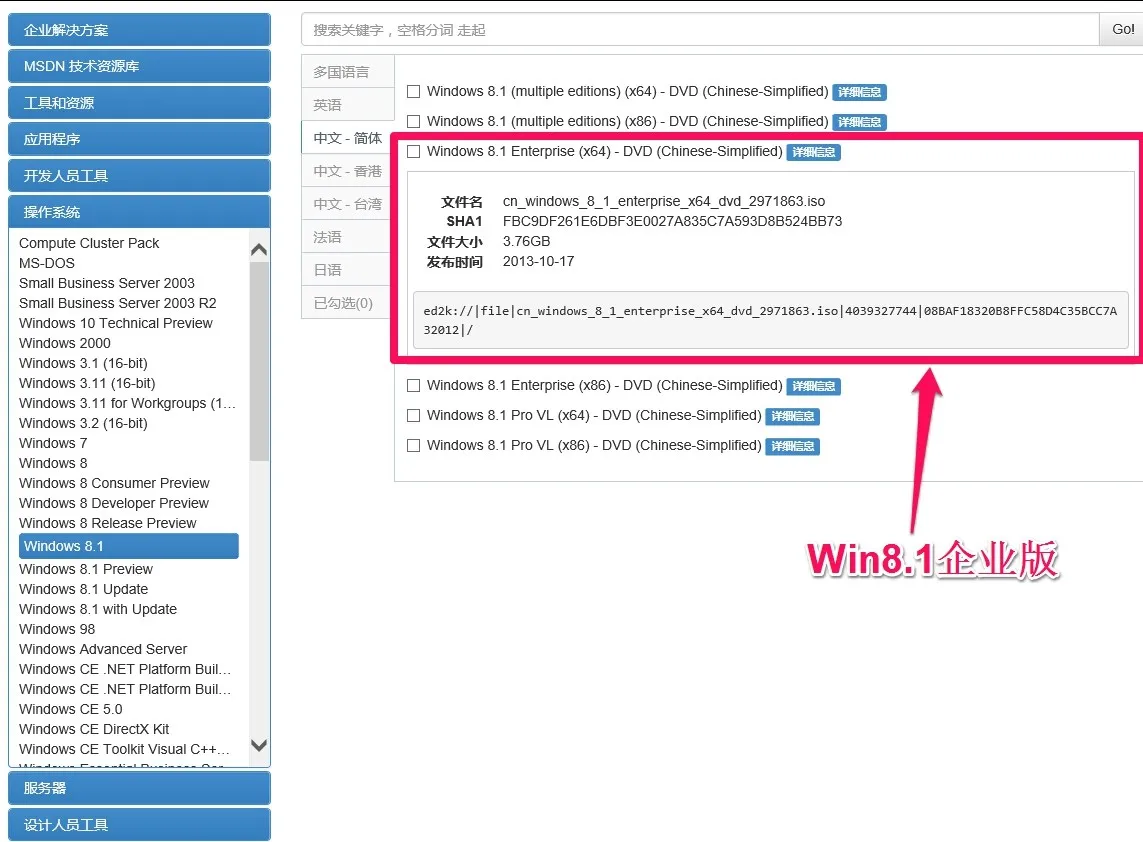Viewport: 1143px width, 842px height.
Task: Switch to the 多国语言 tab
Action: tap(345, 71)
